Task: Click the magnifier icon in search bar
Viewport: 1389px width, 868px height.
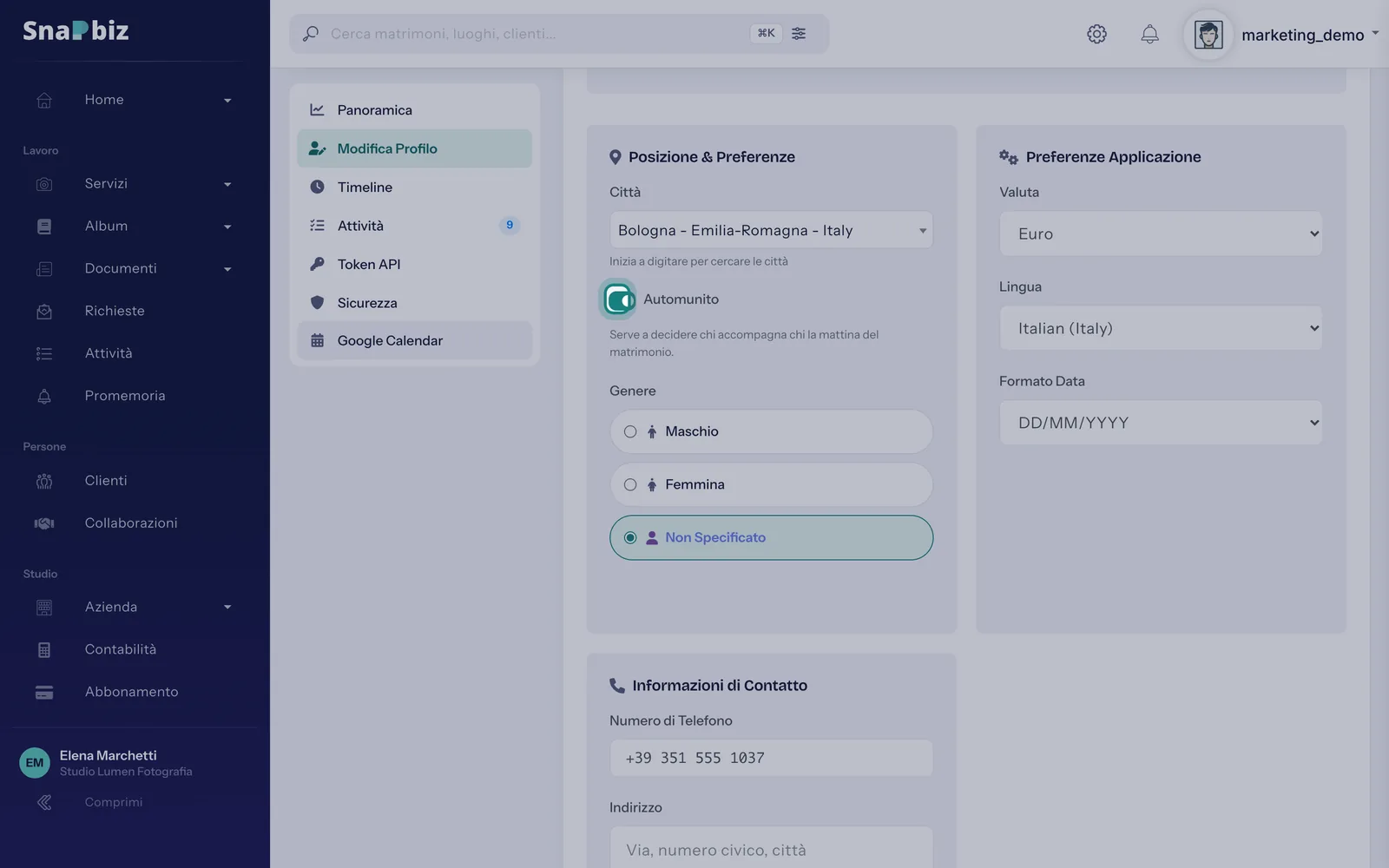Action: [310, 34]
